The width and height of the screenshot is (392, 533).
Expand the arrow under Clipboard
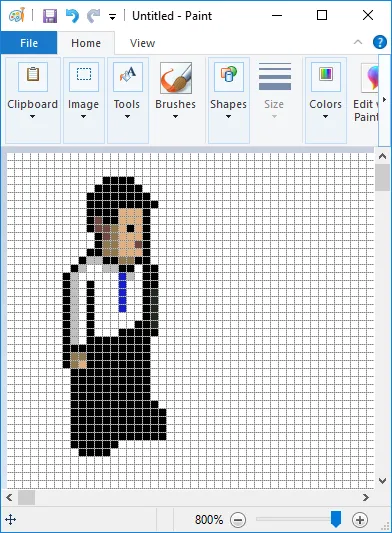(32, 117)
